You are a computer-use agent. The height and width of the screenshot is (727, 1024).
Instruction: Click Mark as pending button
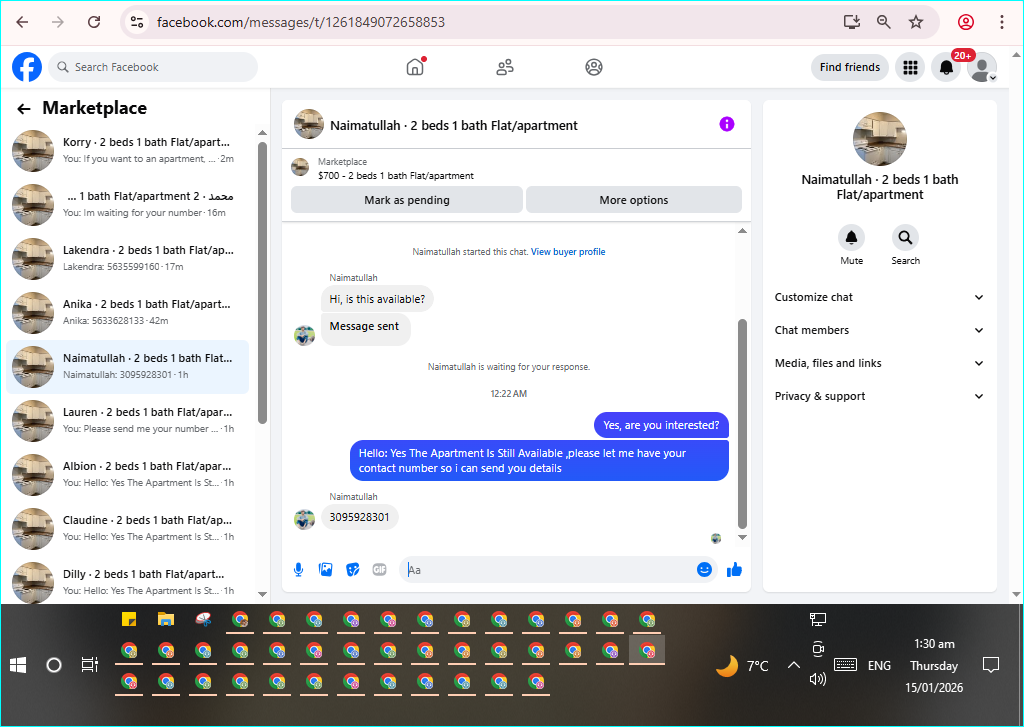coord(406,200)
